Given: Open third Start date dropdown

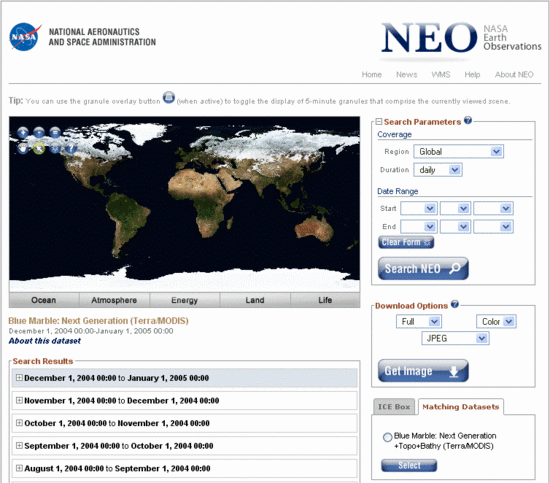Looking at the screenshot, I should [x=493, y=208].
